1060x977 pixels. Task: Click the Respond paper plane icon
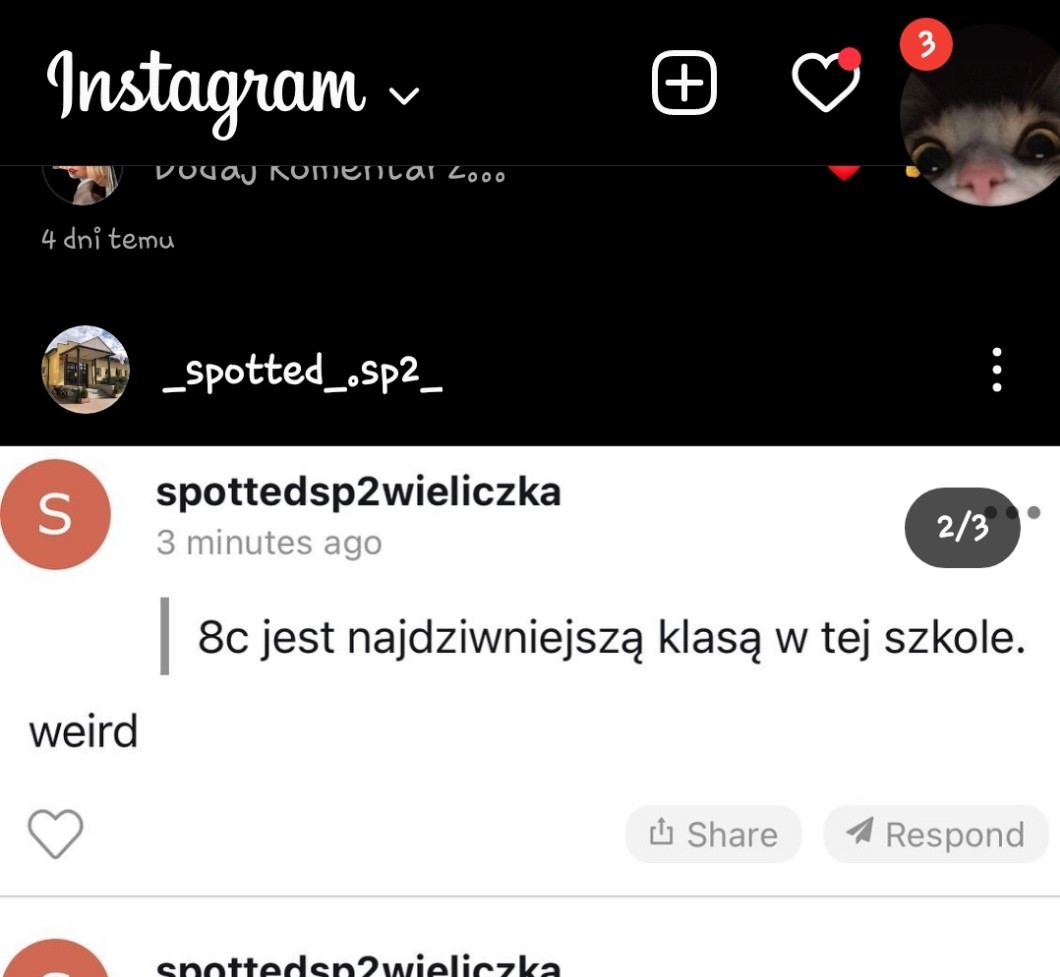[x=860, y=831]
